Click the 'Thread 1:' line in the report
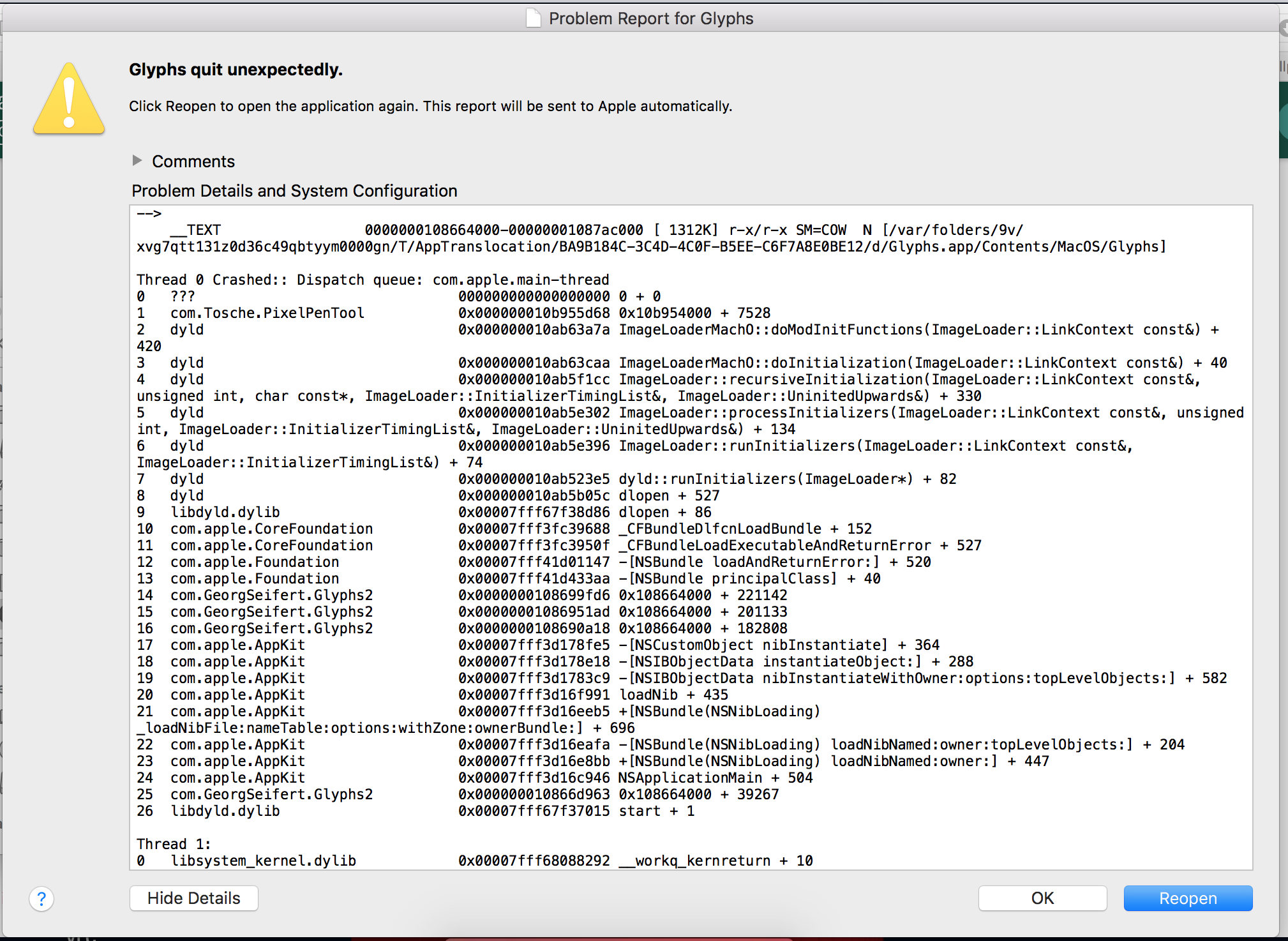The height and width of the screenshot is (941, 1288). coord(174,844)
